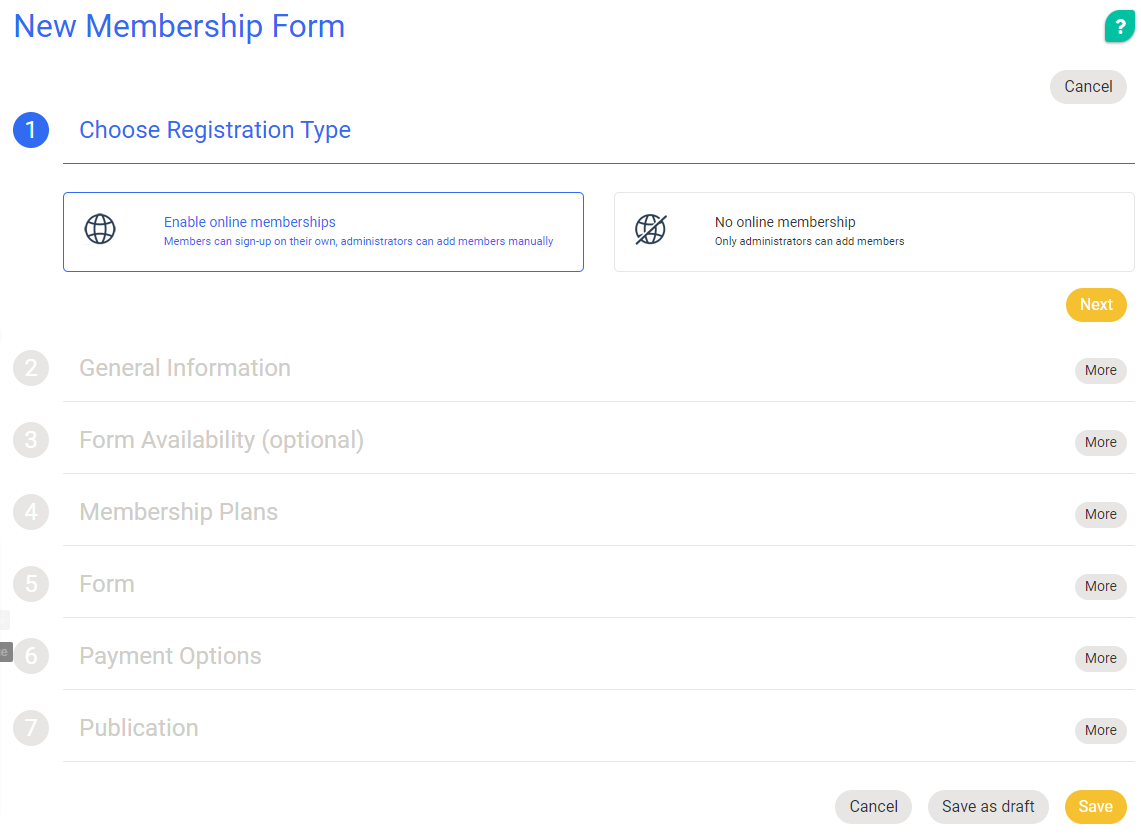Image resolution: width=1141 pixels, height=836 pixels.
Task: Click the globe icon for online memberships
Action: click(100, 229)
